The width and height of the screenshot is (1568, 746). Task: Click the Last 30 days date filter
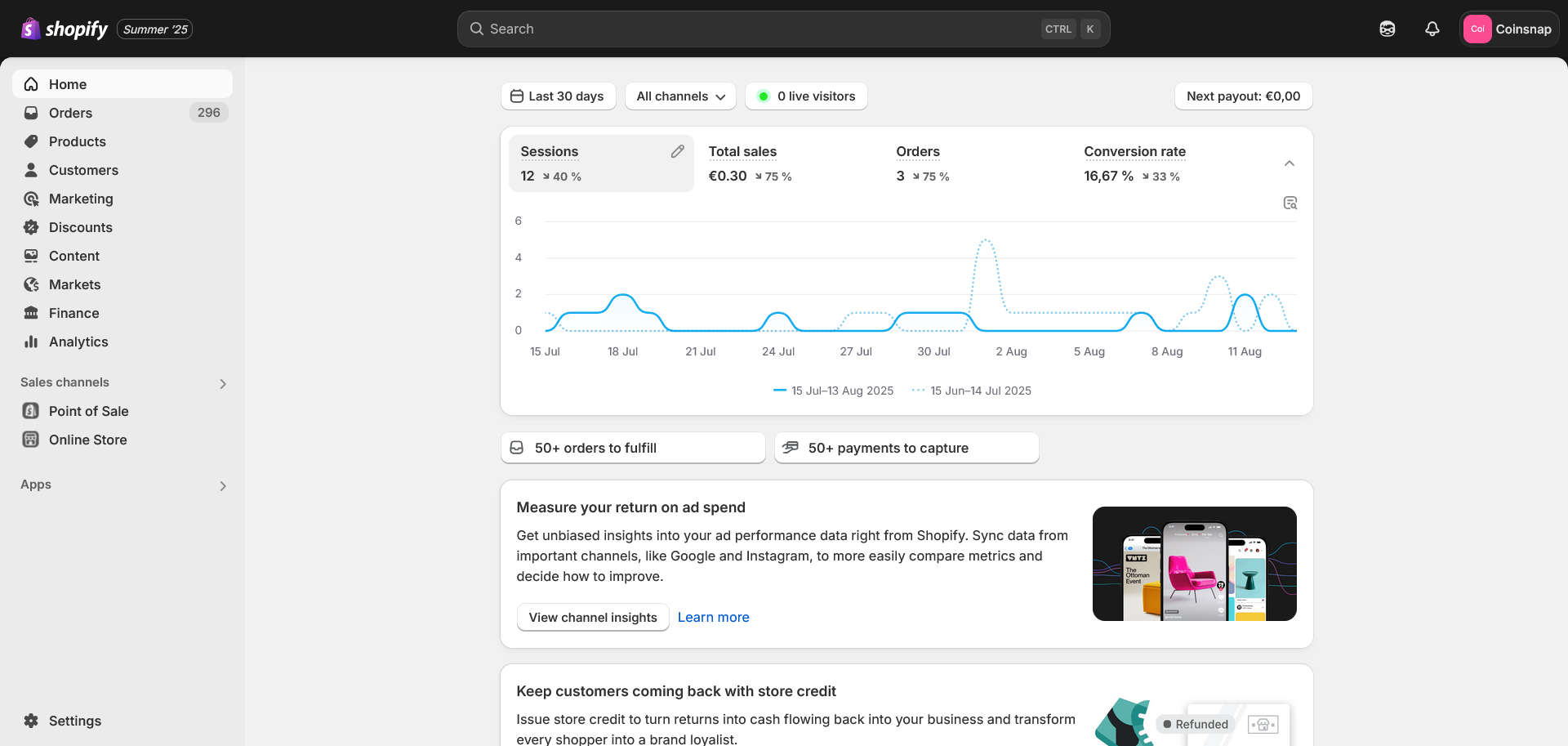click(558, 96)
